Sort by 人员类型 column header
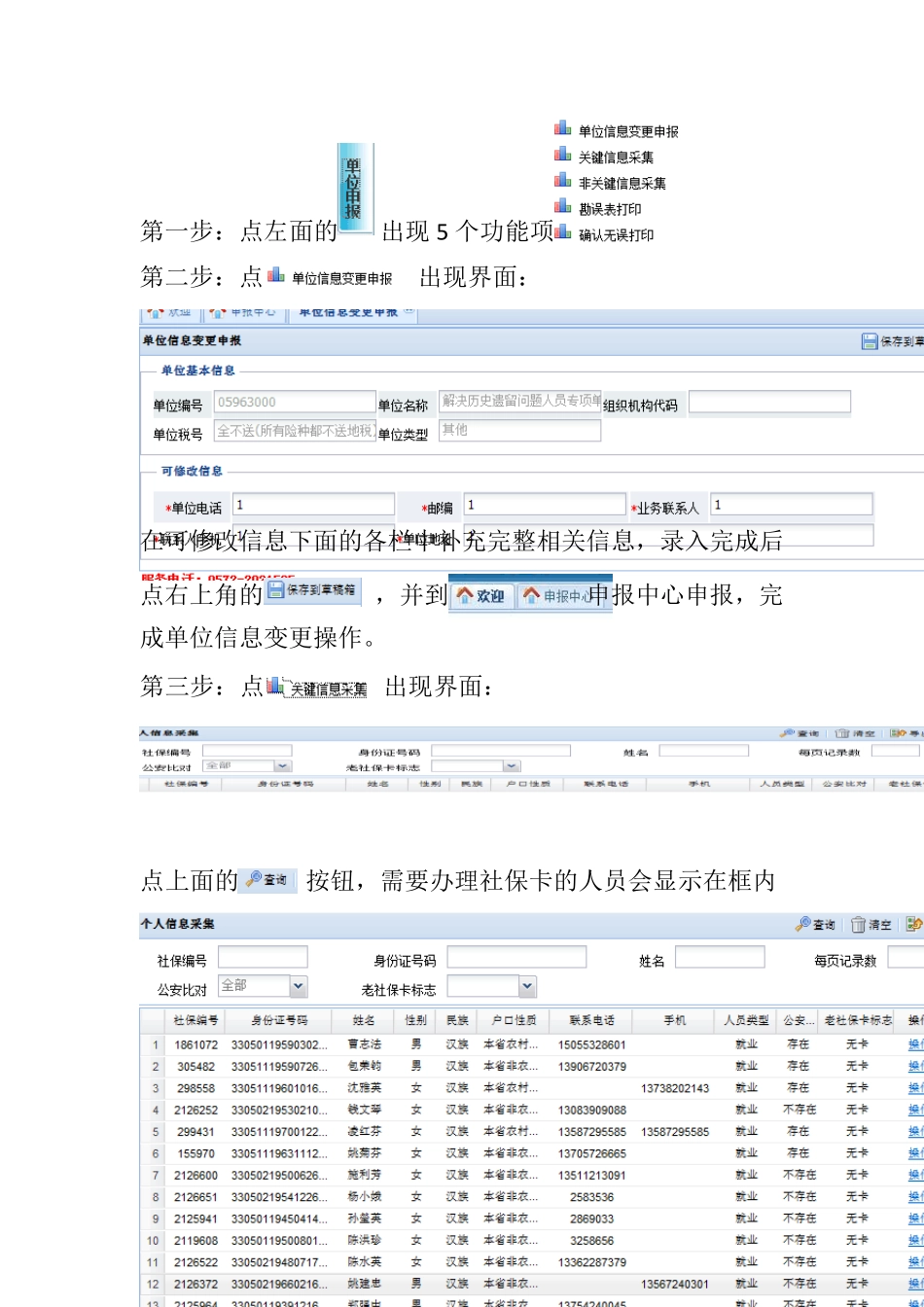 (x=747, y=1020)
